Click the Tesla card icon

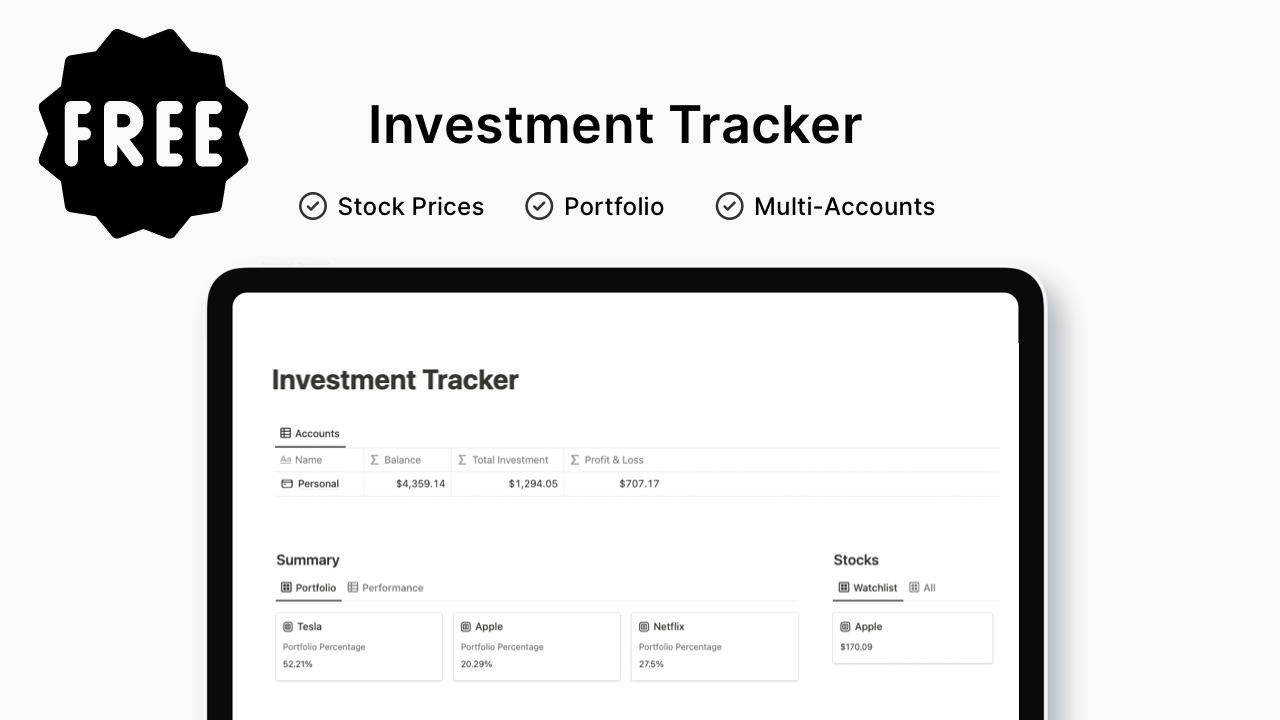(x=288, y=627)
